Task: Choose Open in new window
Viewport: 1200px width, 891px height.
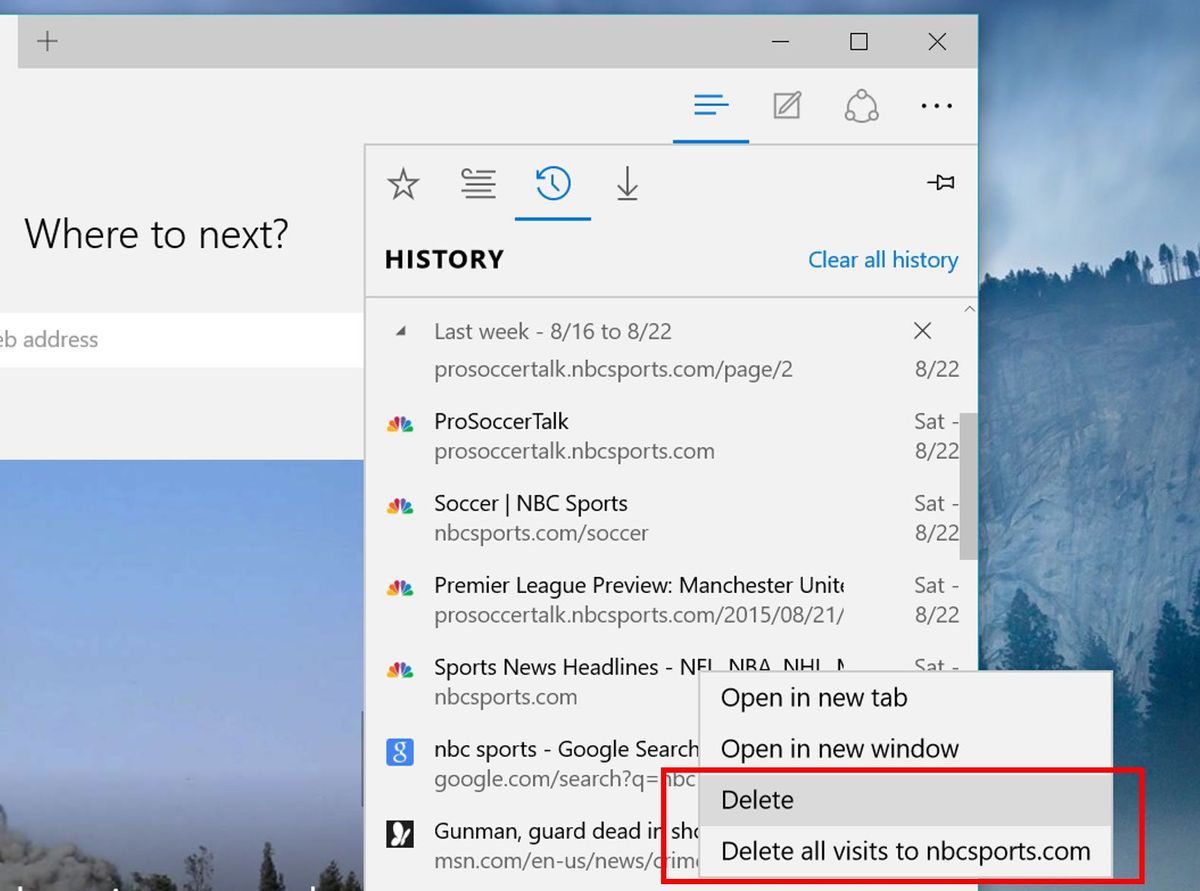Action: (x=905, y=749)
